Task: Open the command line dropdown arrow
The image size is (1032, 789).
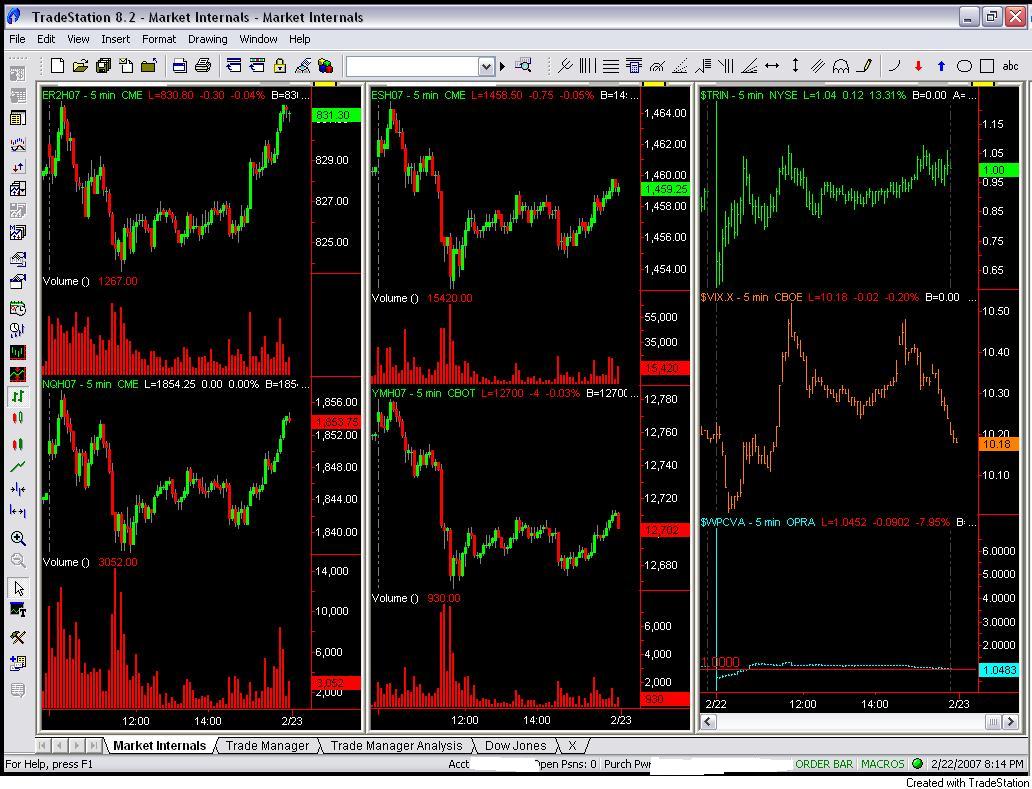Action: pyautogui.click(x=486, y=66)
